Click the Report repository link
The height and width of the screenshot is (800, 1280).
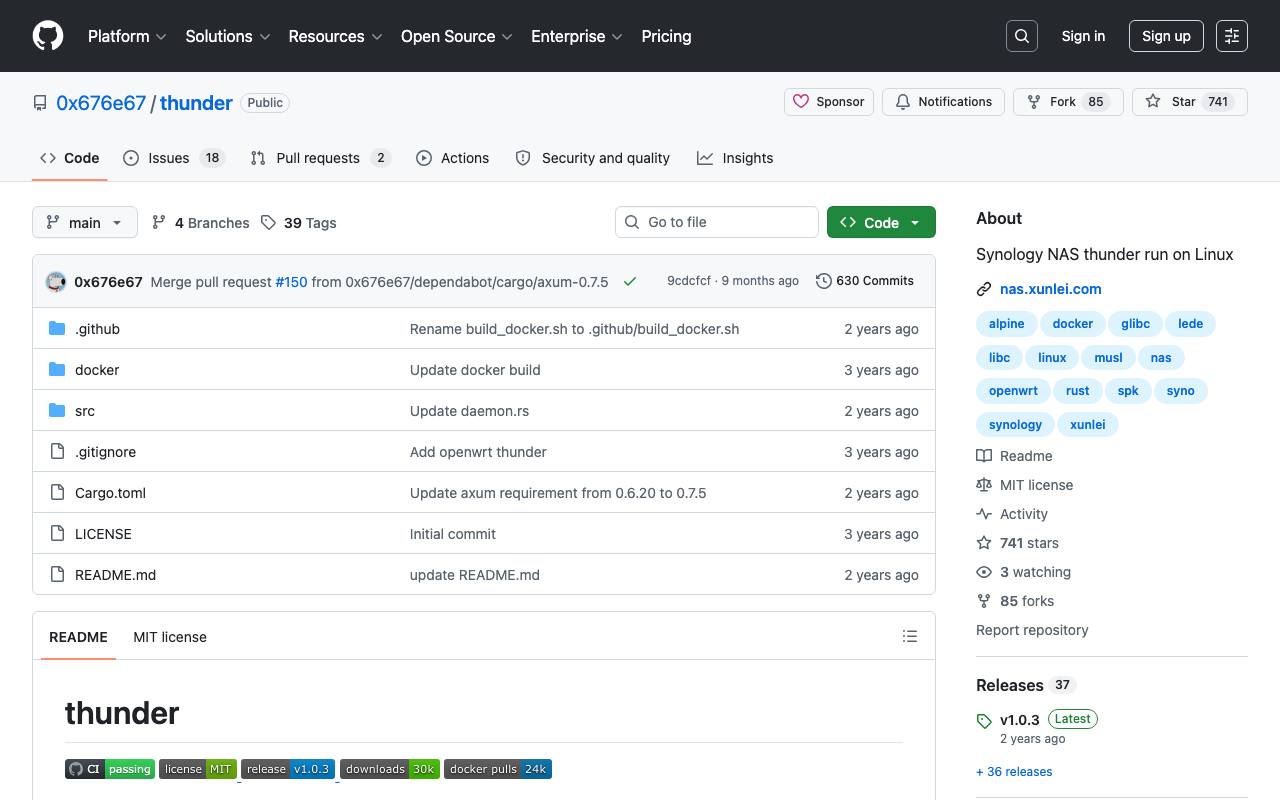click(1032, 630)
